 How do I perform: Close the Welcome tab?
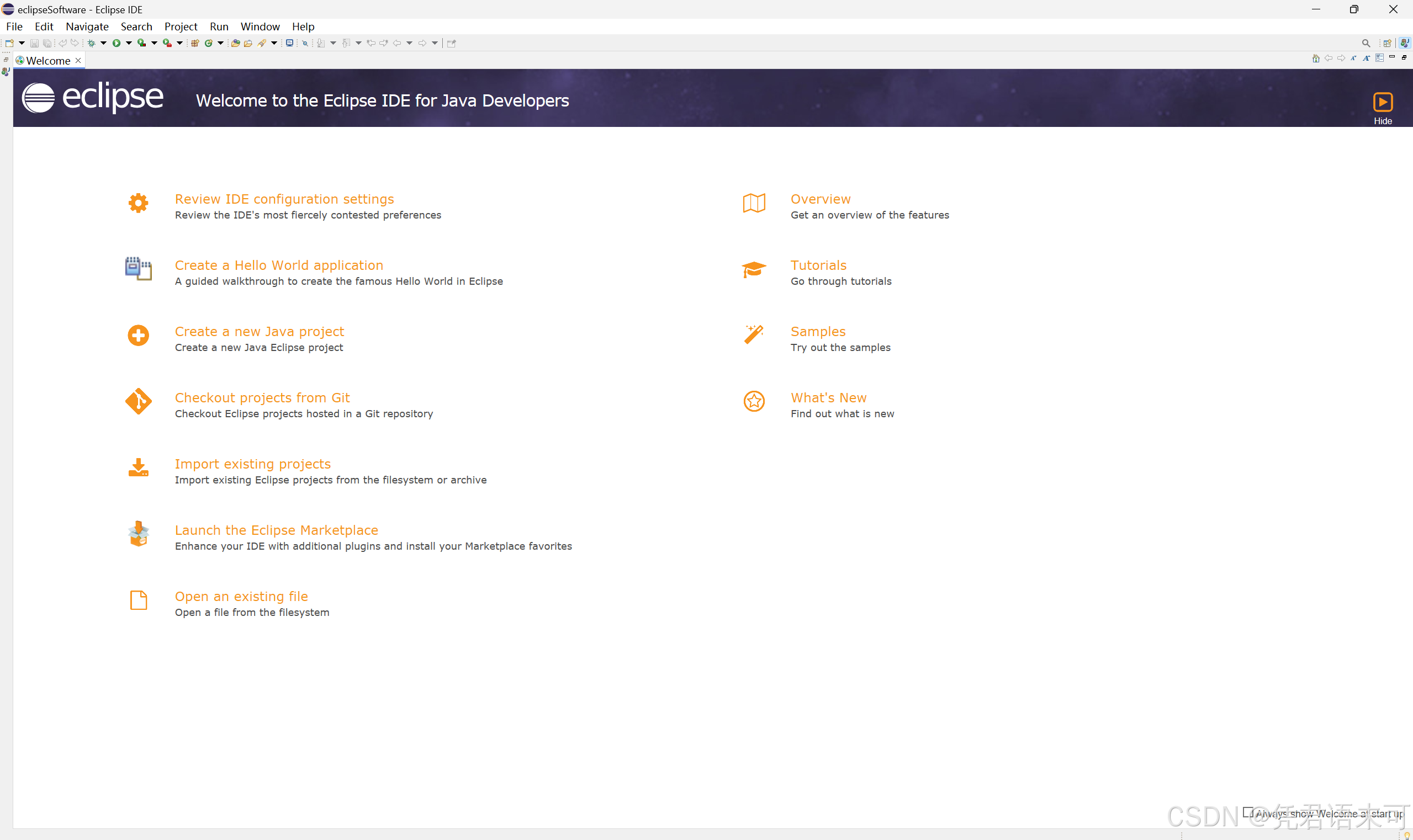[x=78, y=60]
